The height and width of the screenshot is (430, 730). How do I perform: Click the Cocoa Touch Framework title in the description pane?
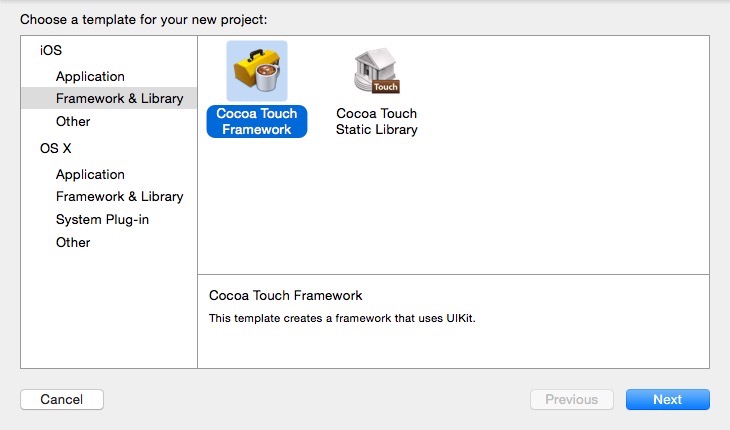click(285, 296)
